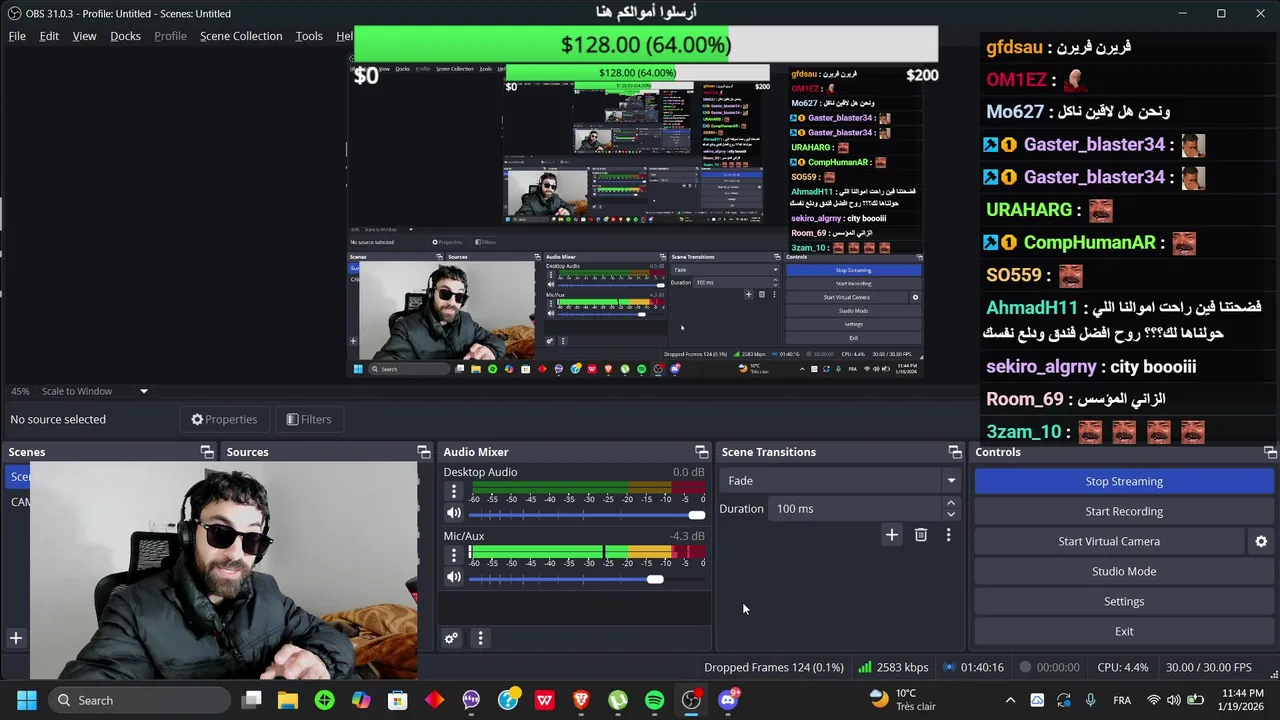Open the weather widget 10°C
The image size is (1280, 720).
905,700
